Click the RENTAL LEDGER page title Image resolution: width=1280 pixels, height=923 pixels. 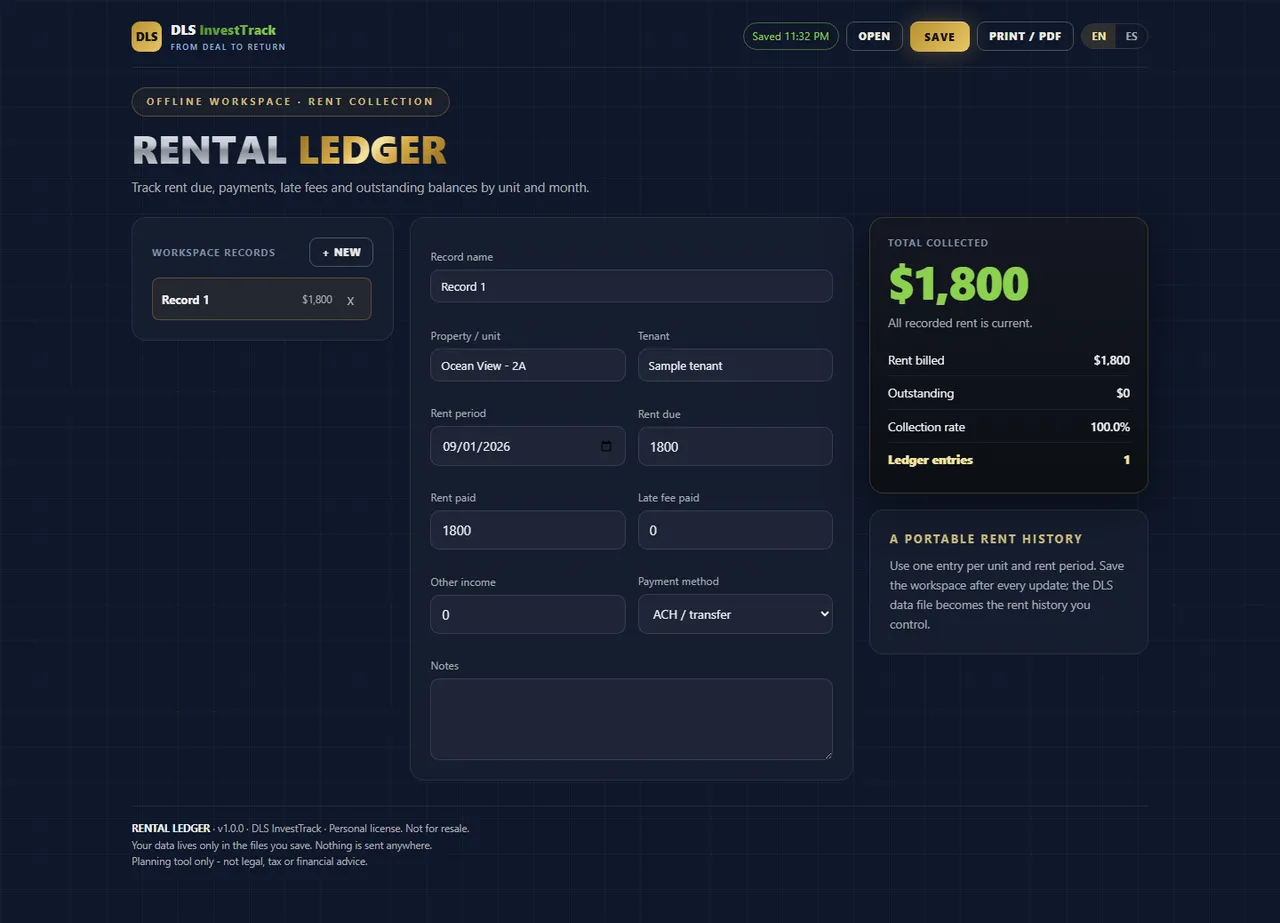[x=289, y=151]
